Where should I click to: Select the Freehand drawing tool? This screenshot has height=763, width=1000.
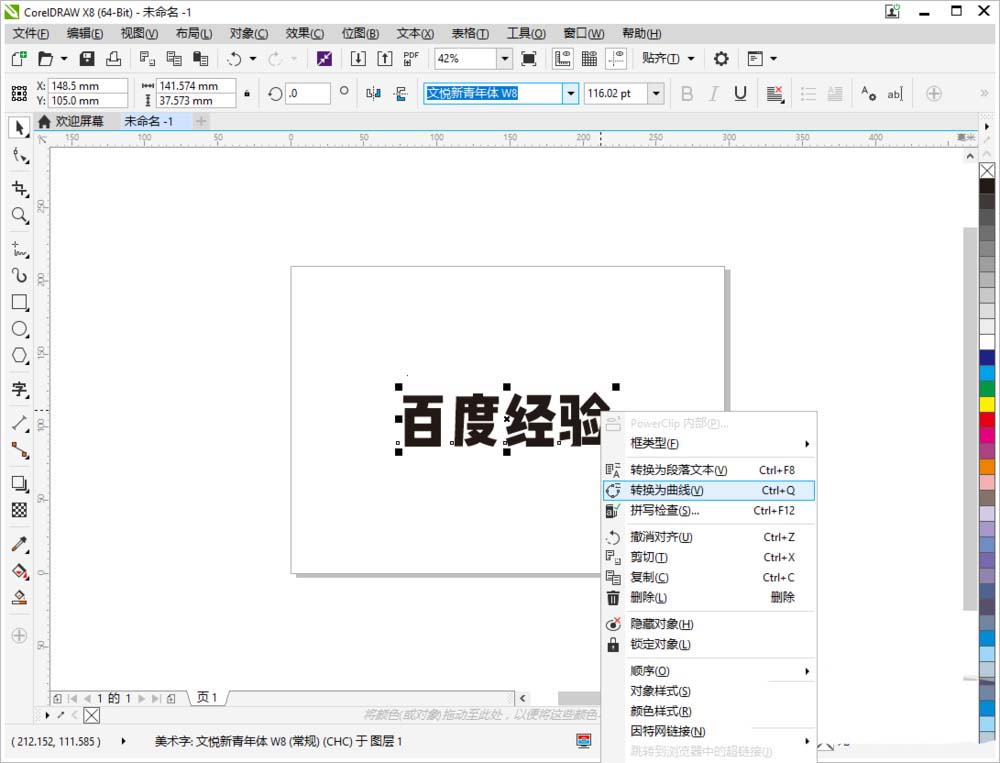18,247
